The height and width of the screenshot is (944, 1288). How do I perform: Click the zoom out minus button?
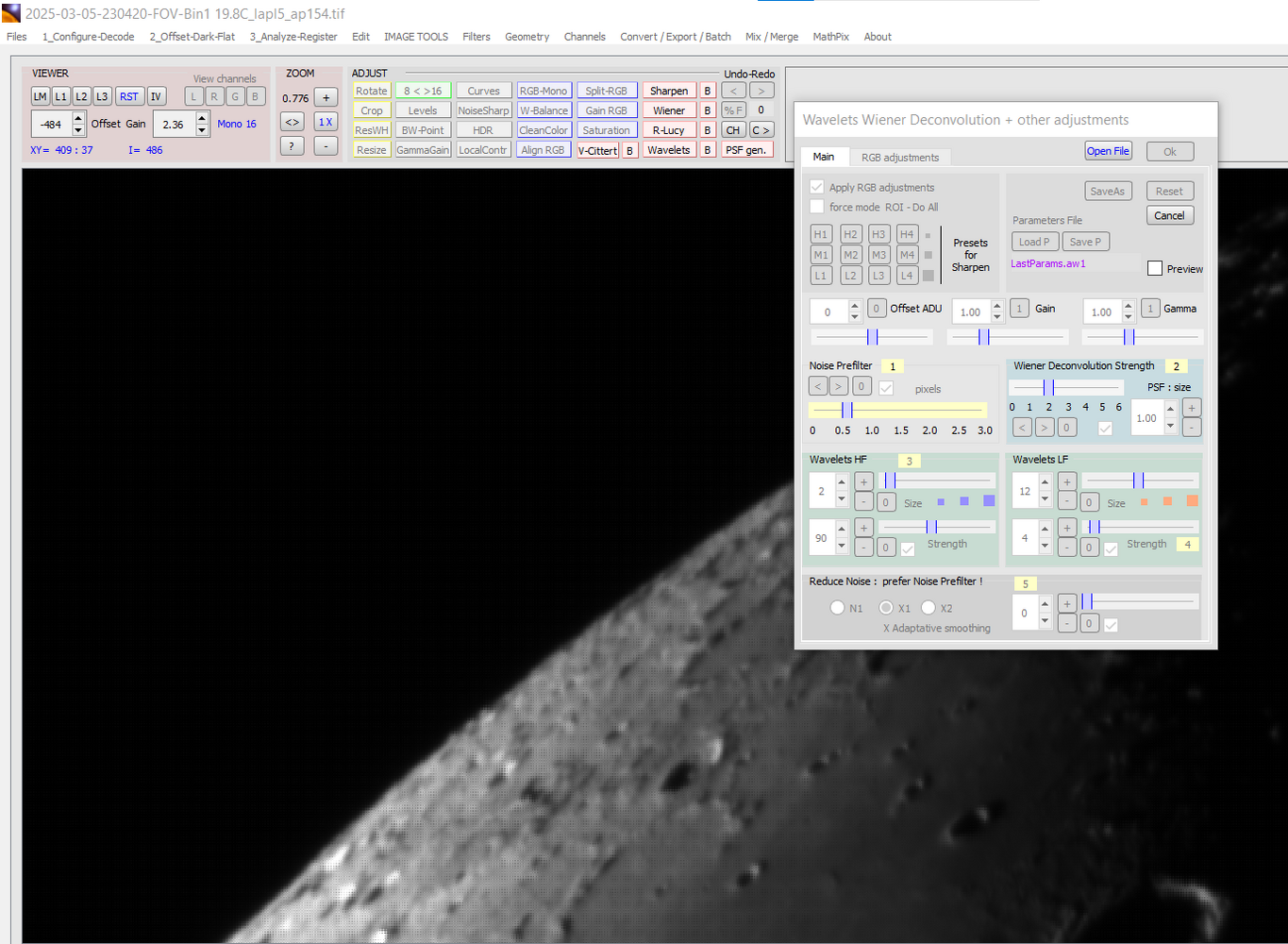326,145
